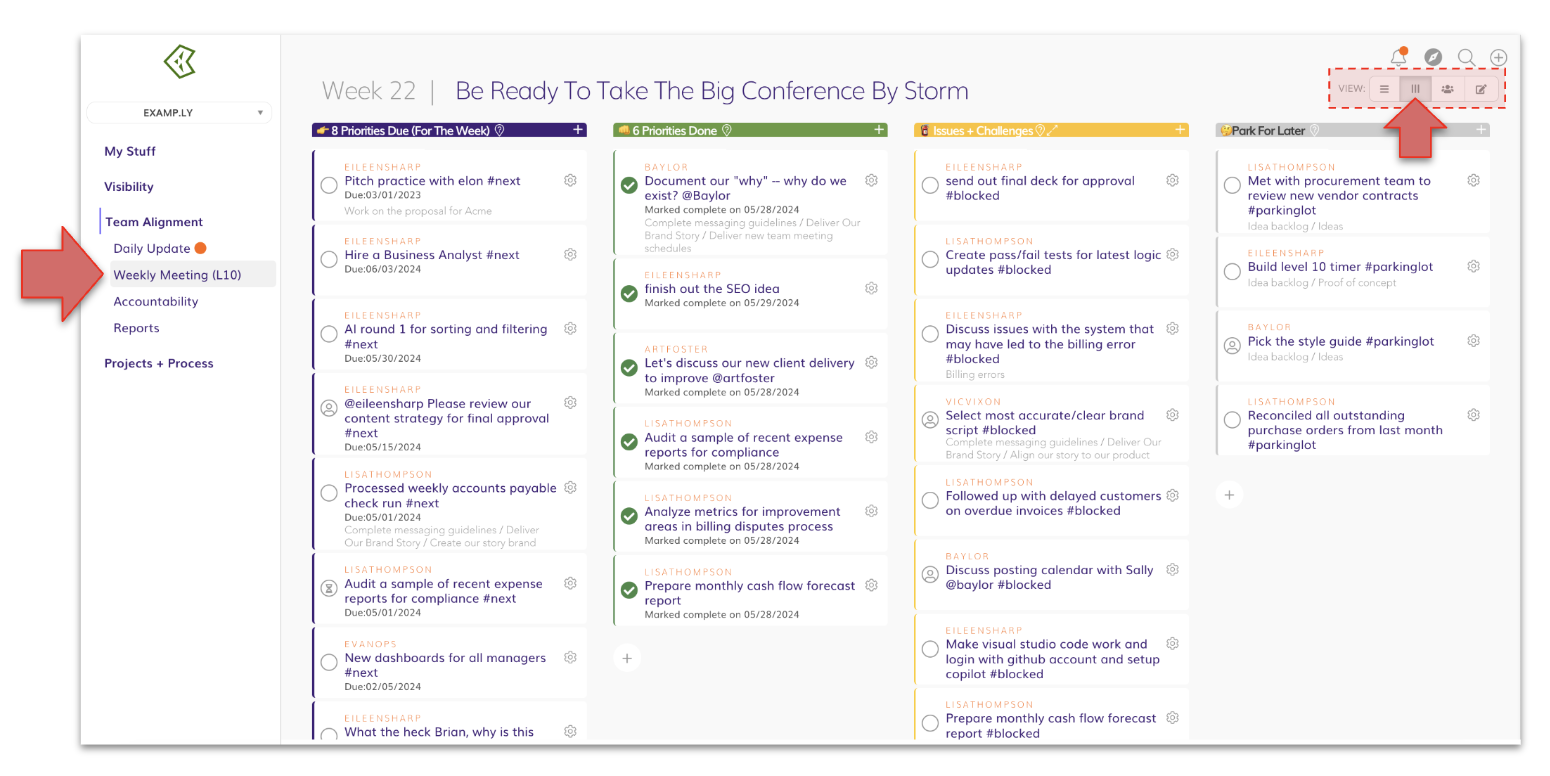This screenshot has height=776, width=1550.
Task: Switch to list view icon
Action: click(x=1384, y=89)
